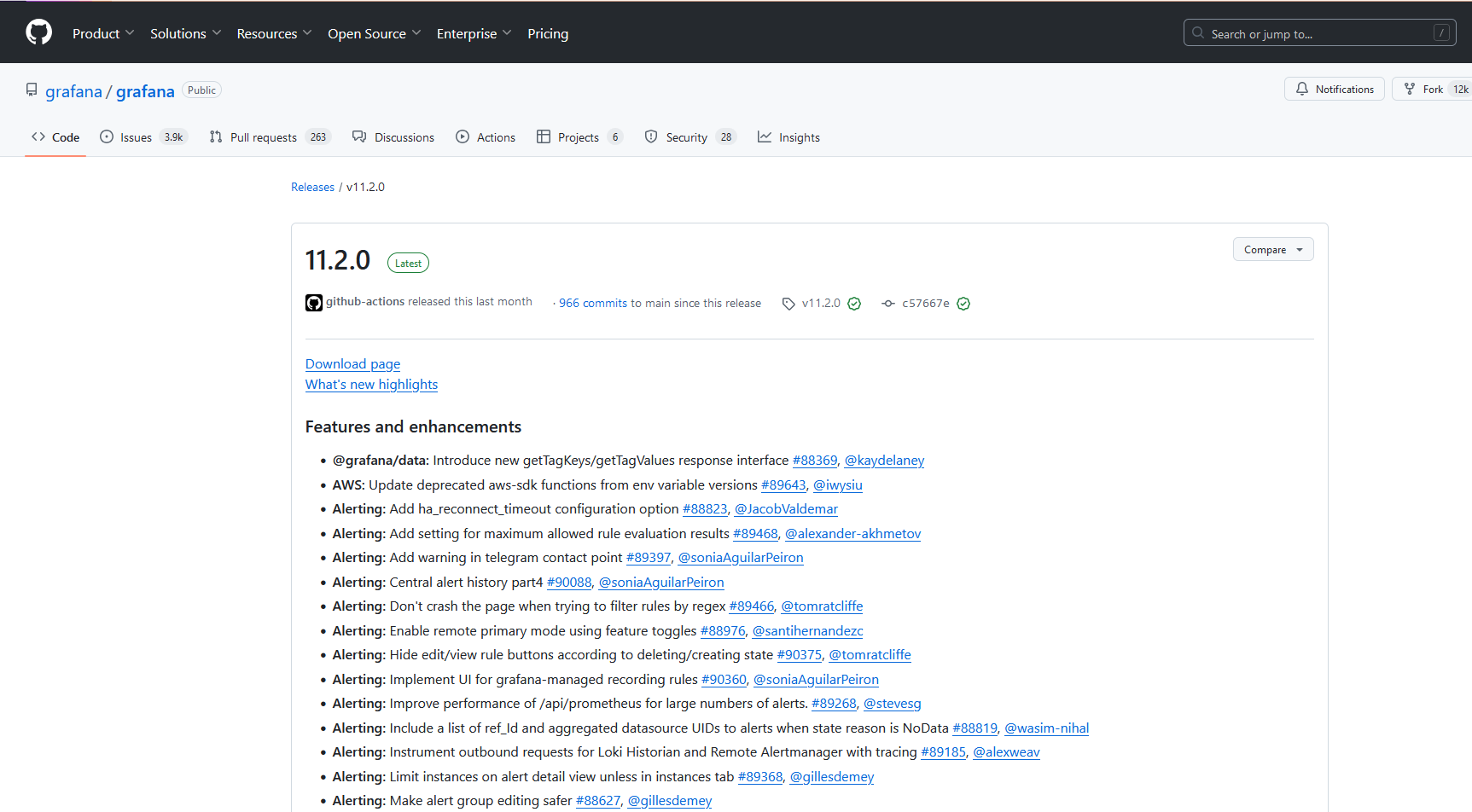Expand the Solutions menu
This screenshot has width=1472, height=812.
point(185,33)
